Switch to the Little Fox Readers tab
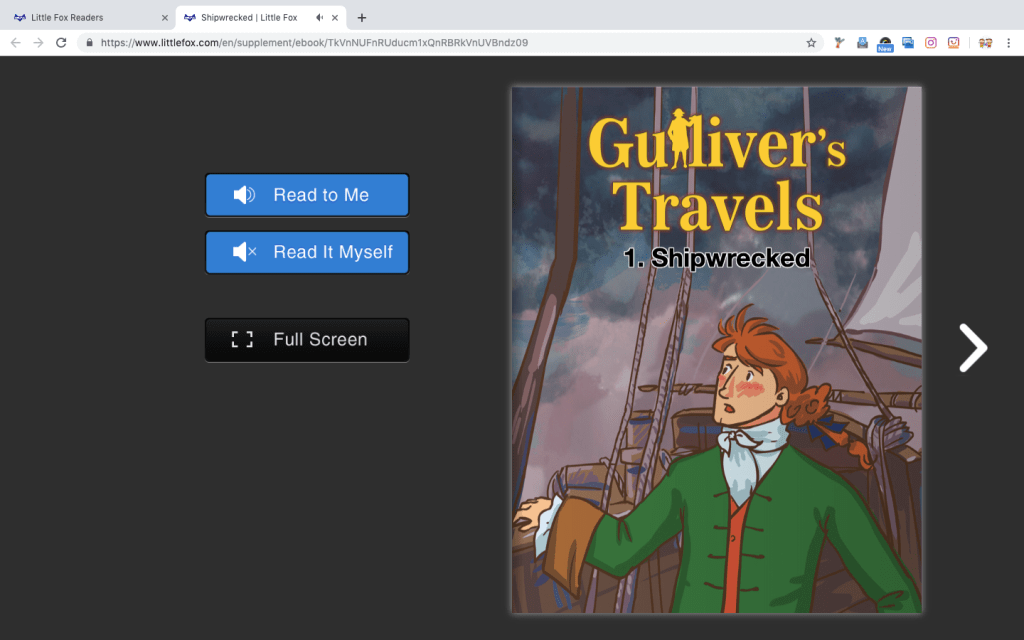 point(85,18)
